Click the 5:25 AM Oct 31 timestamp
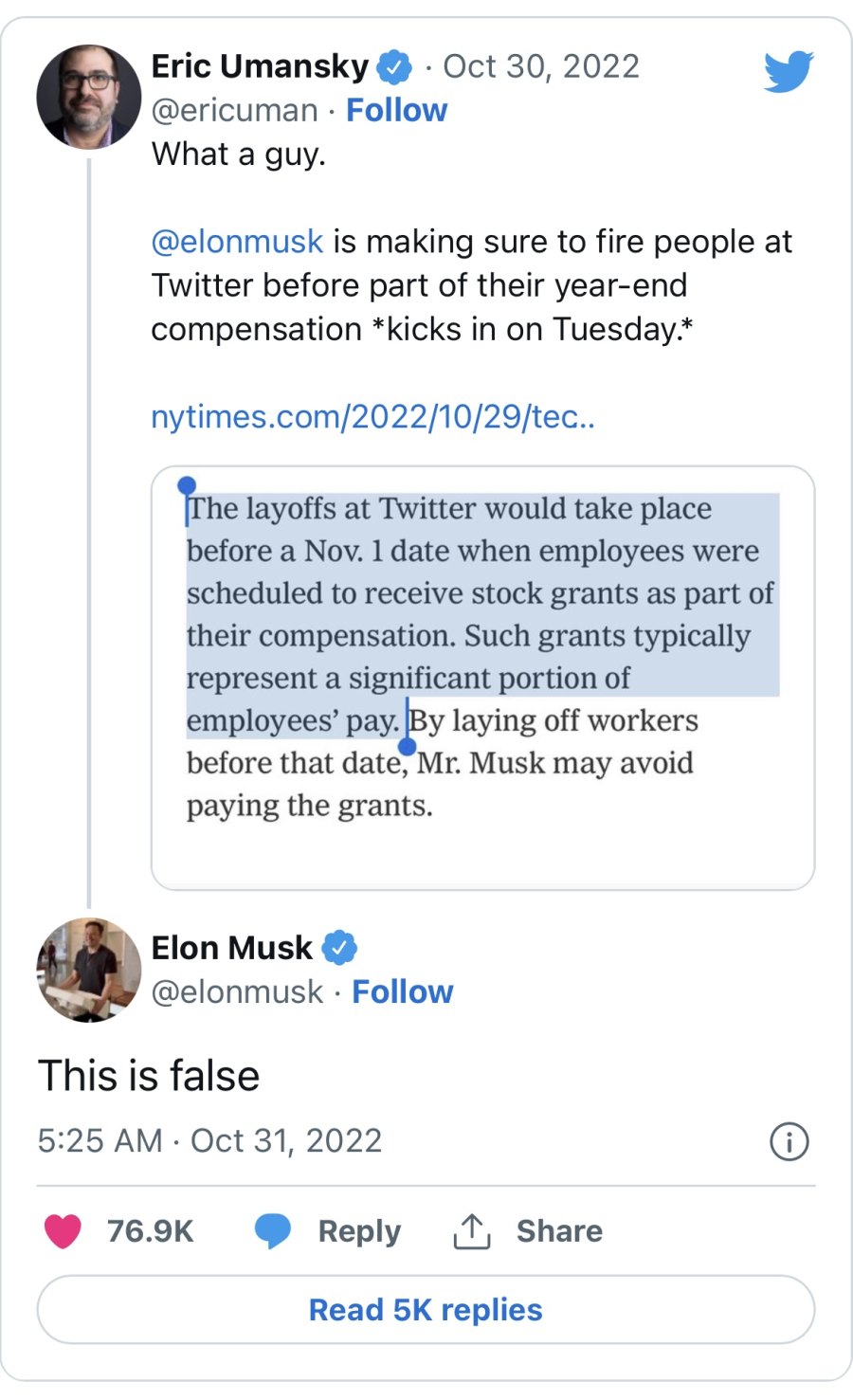This screenshot has height=1400, width=853. (209, 1140)
